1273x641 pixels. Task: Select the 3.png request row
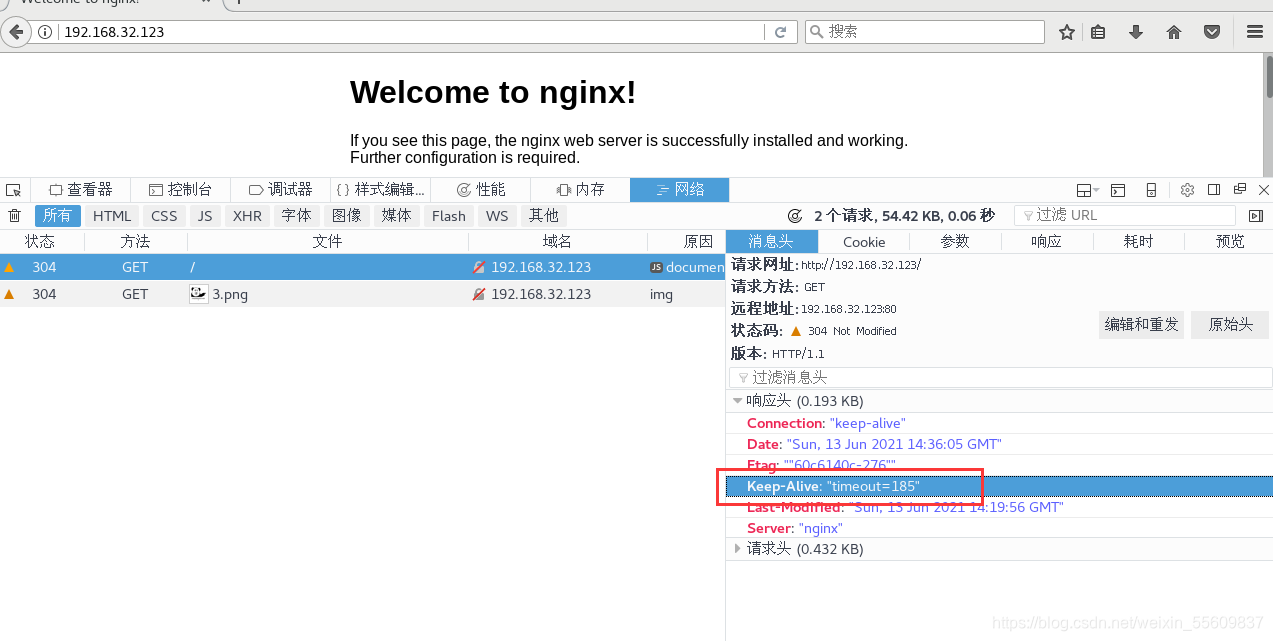click(x=362, y=294)
